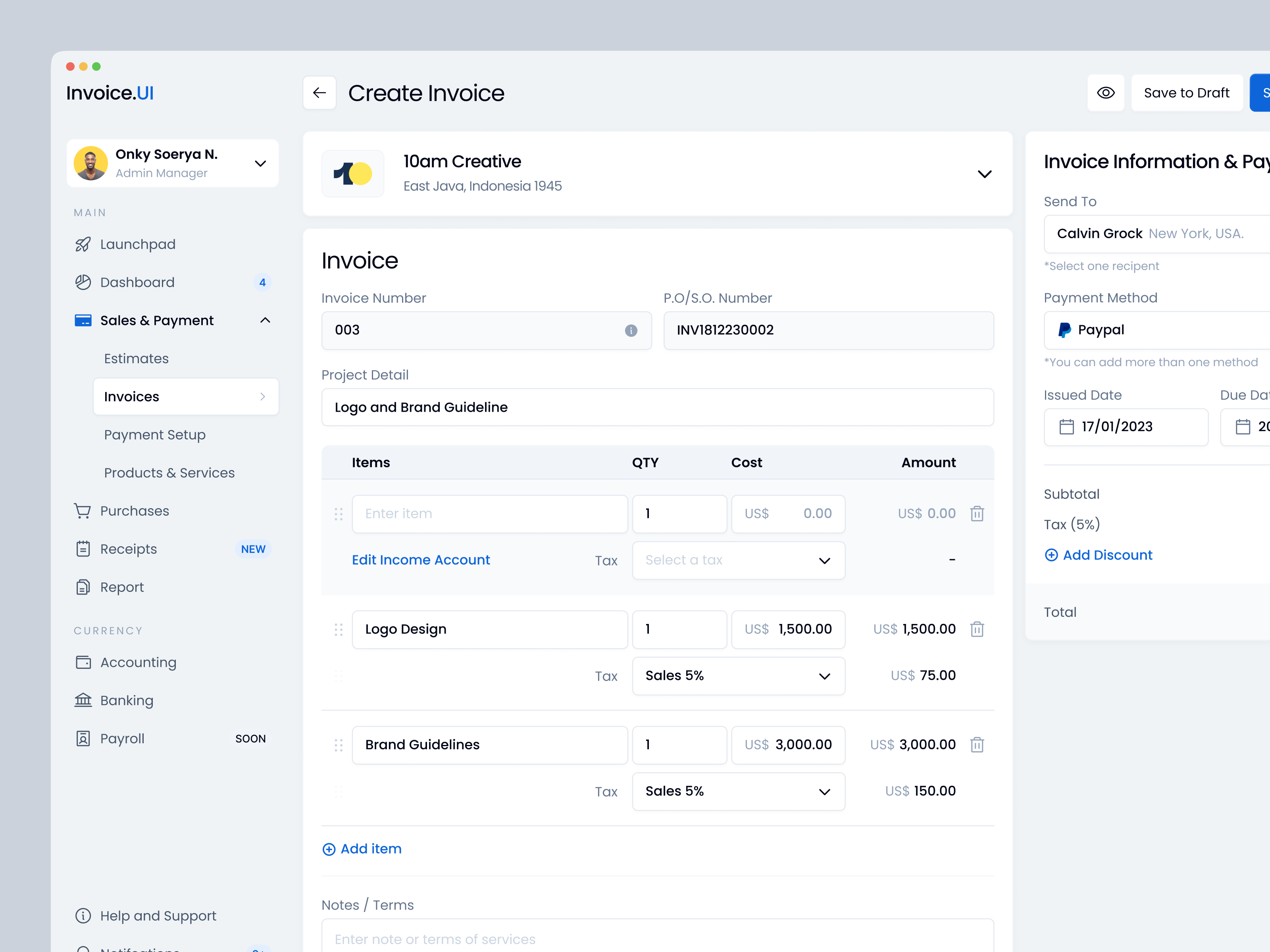Click the Dashboard icon in sidebar
The width and height of the screenshot is (1270, 952).
(83, 282)
